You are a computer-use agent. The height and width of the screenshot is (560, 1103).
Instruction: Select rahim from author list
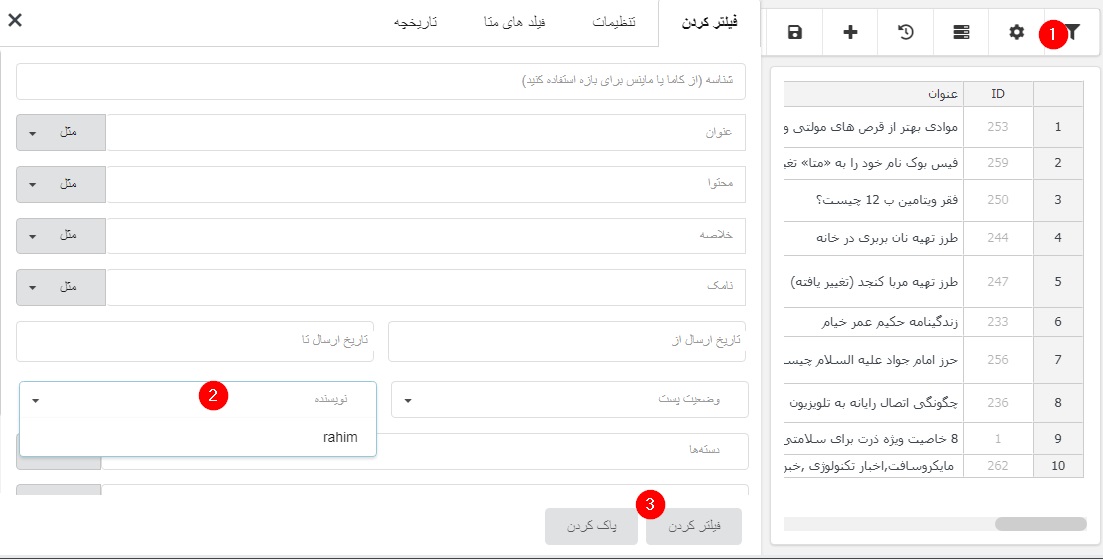point(340,437)
